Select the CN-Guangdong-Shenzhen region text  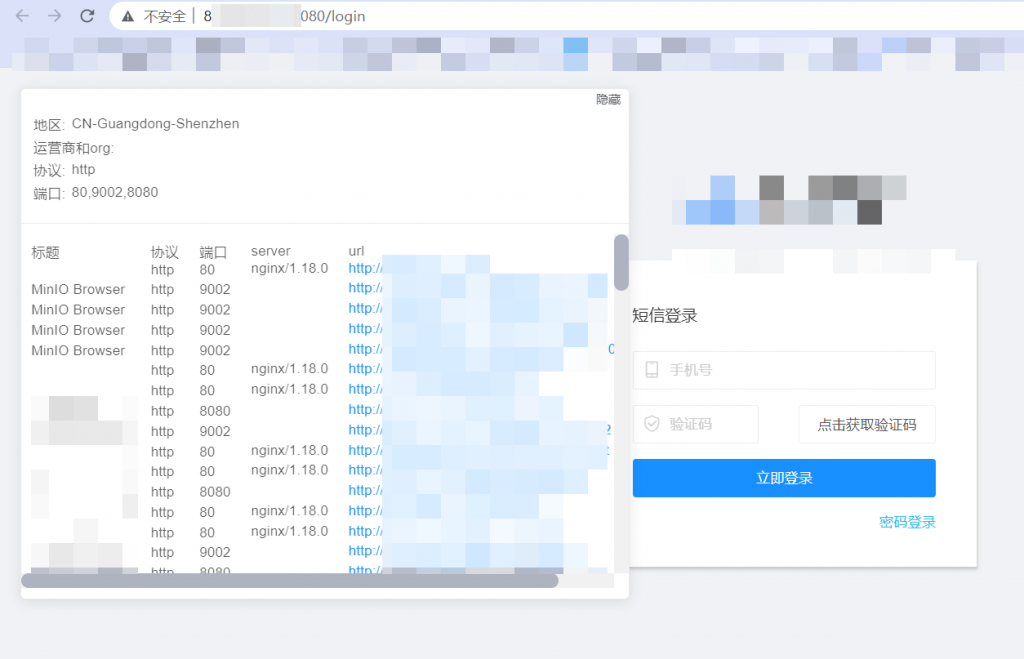pyautogui.click(x=155, y=123)
